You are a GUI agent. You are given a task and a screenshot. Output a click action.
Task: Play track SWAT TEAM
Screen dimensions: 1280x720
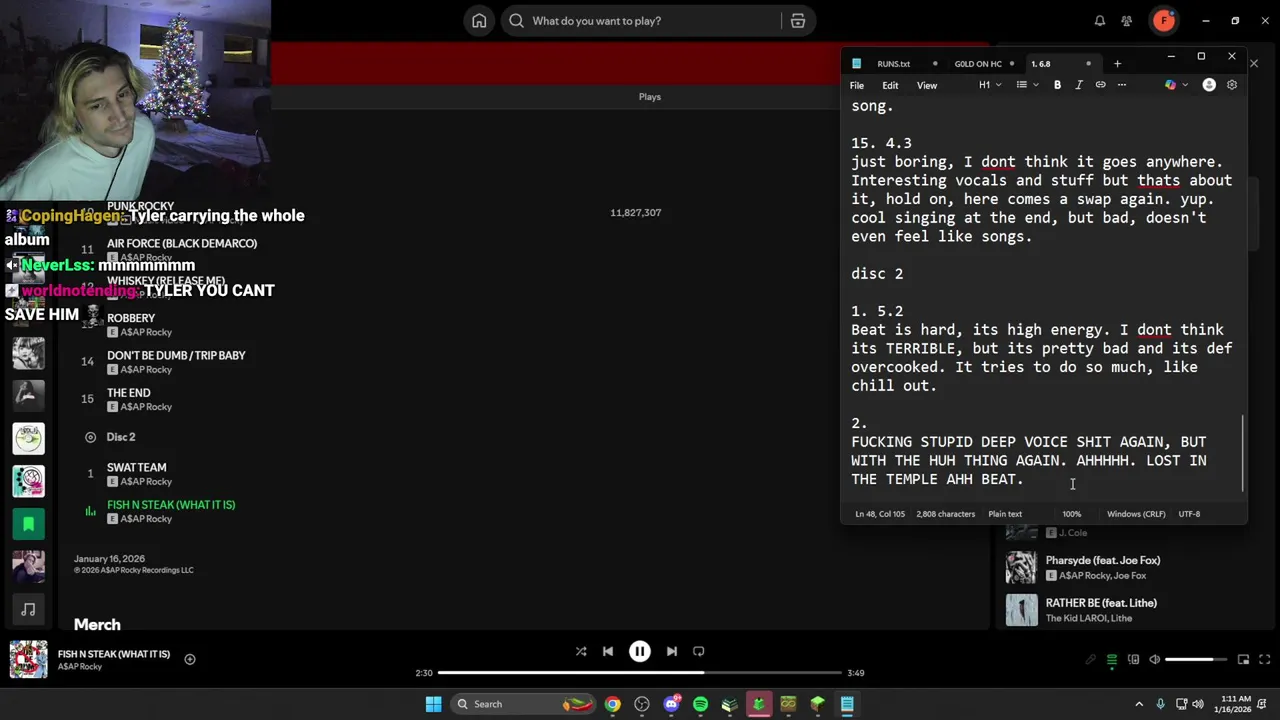[136, 467]
